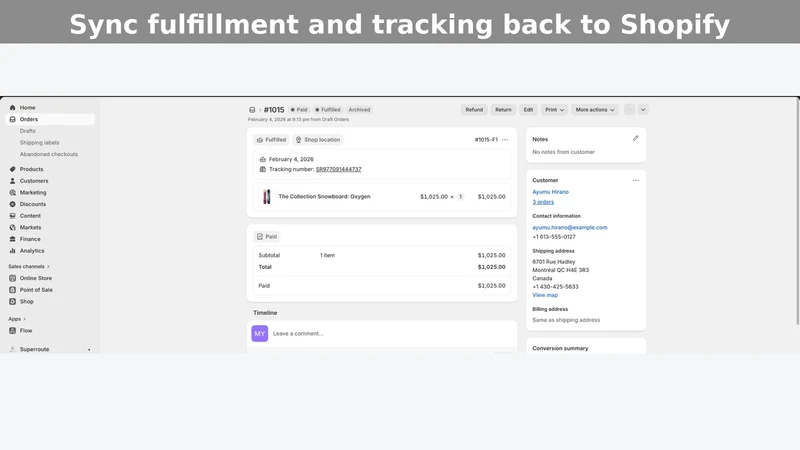
Task: Click the page vertical scrollbar
Action: pos(797,211)
